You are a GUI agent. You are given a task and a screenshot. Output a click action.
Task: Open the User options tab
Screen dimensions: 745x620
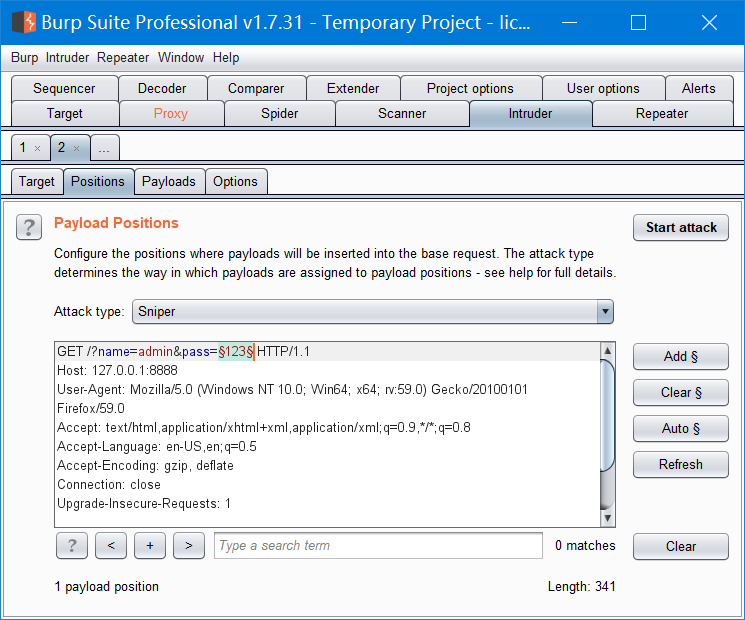(x=603, y=88)
